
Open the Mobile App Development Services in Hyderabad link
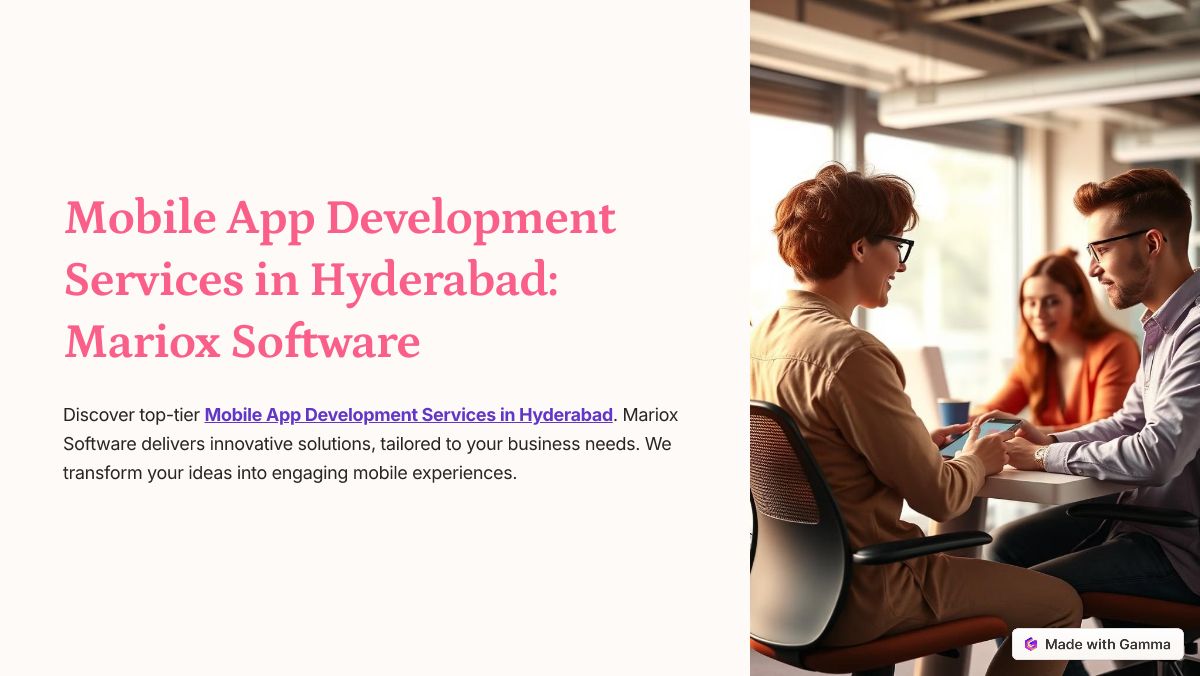(408, 415)
